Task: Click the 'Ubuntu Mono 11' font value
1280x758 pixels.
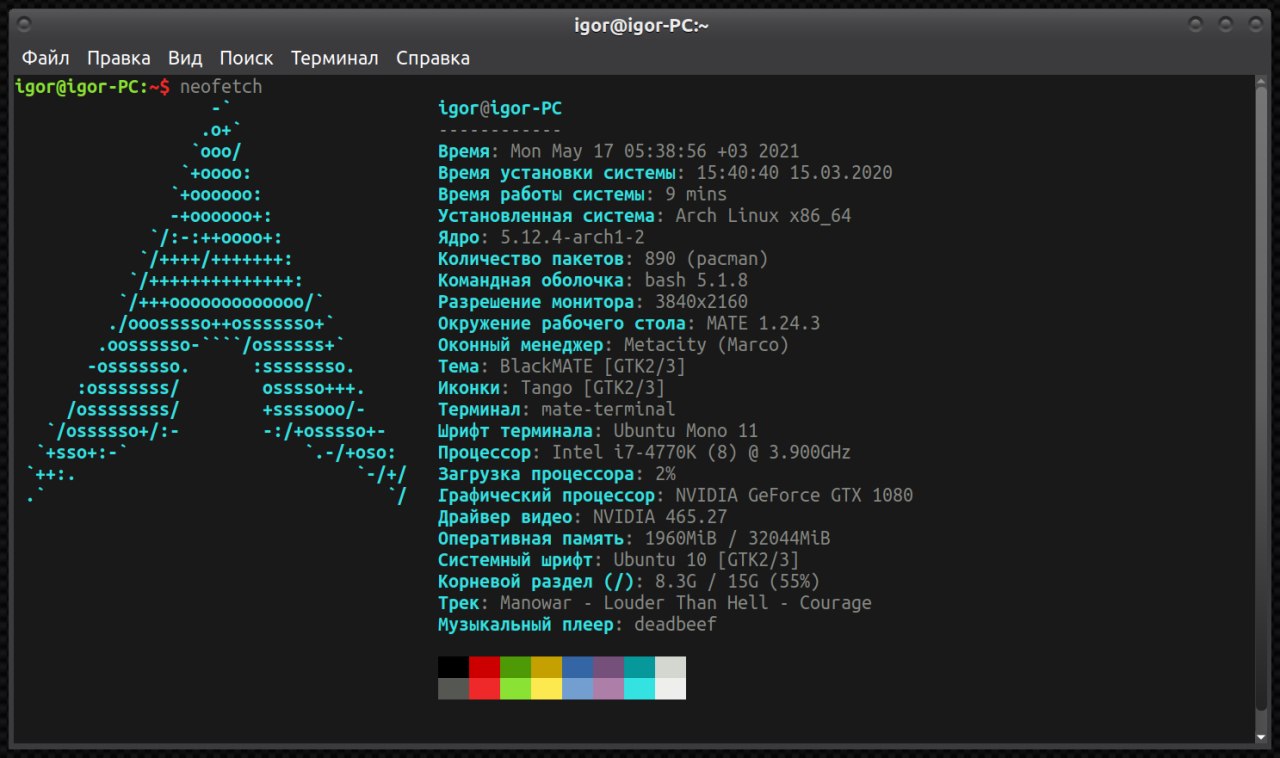Action: coord(686,431)
